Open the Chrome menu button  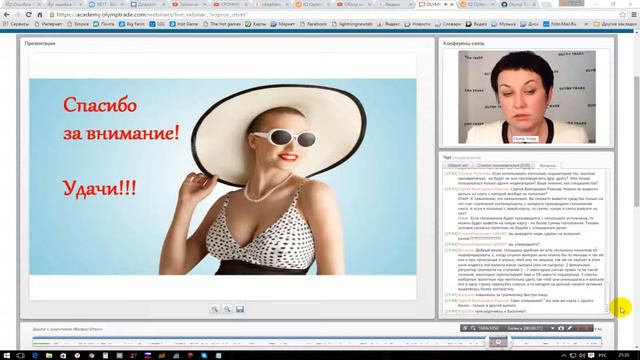pyautogui.click(x=634, y=15)
